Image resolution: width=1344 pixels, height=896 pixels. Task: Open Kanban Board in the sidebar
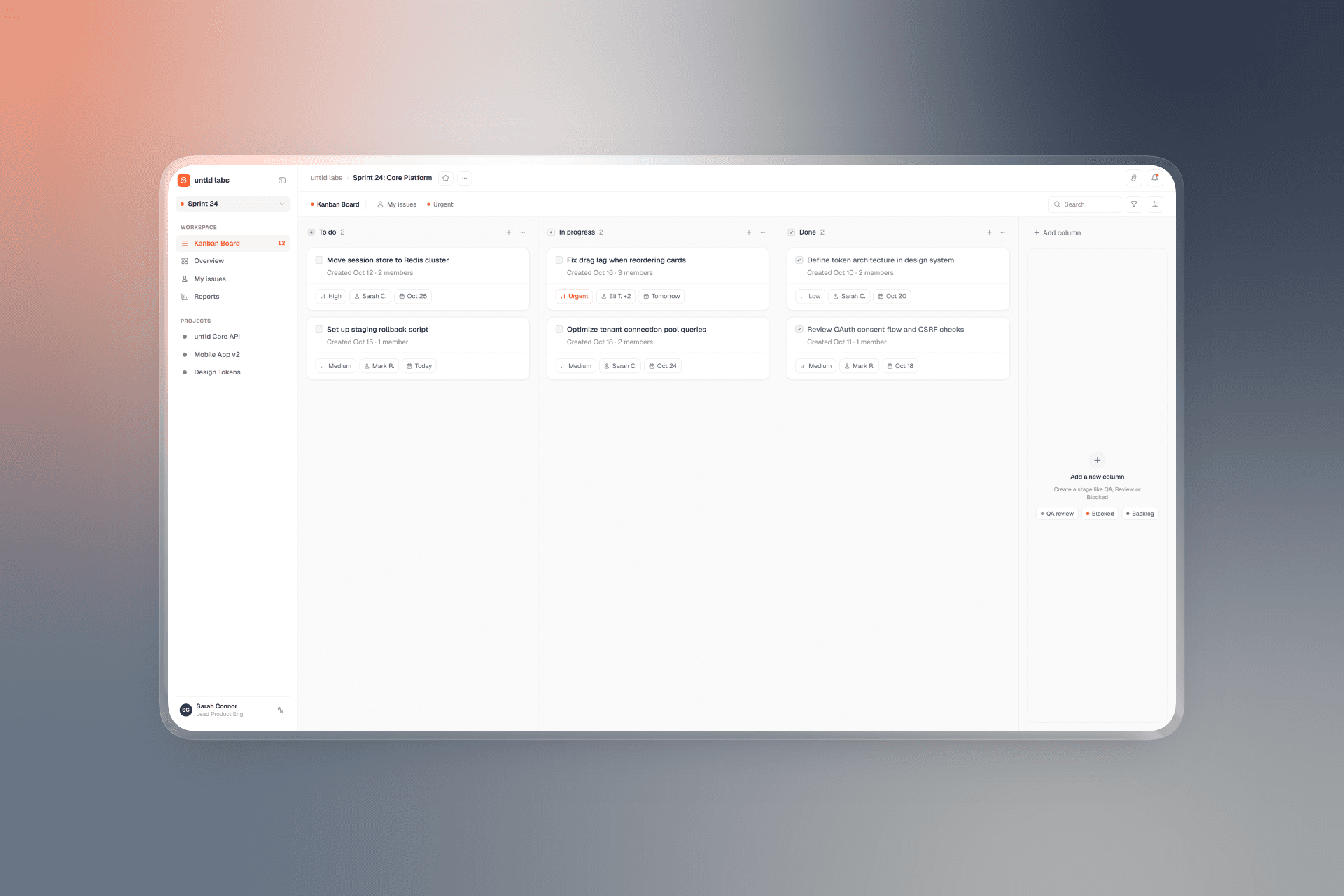point(233,244)
